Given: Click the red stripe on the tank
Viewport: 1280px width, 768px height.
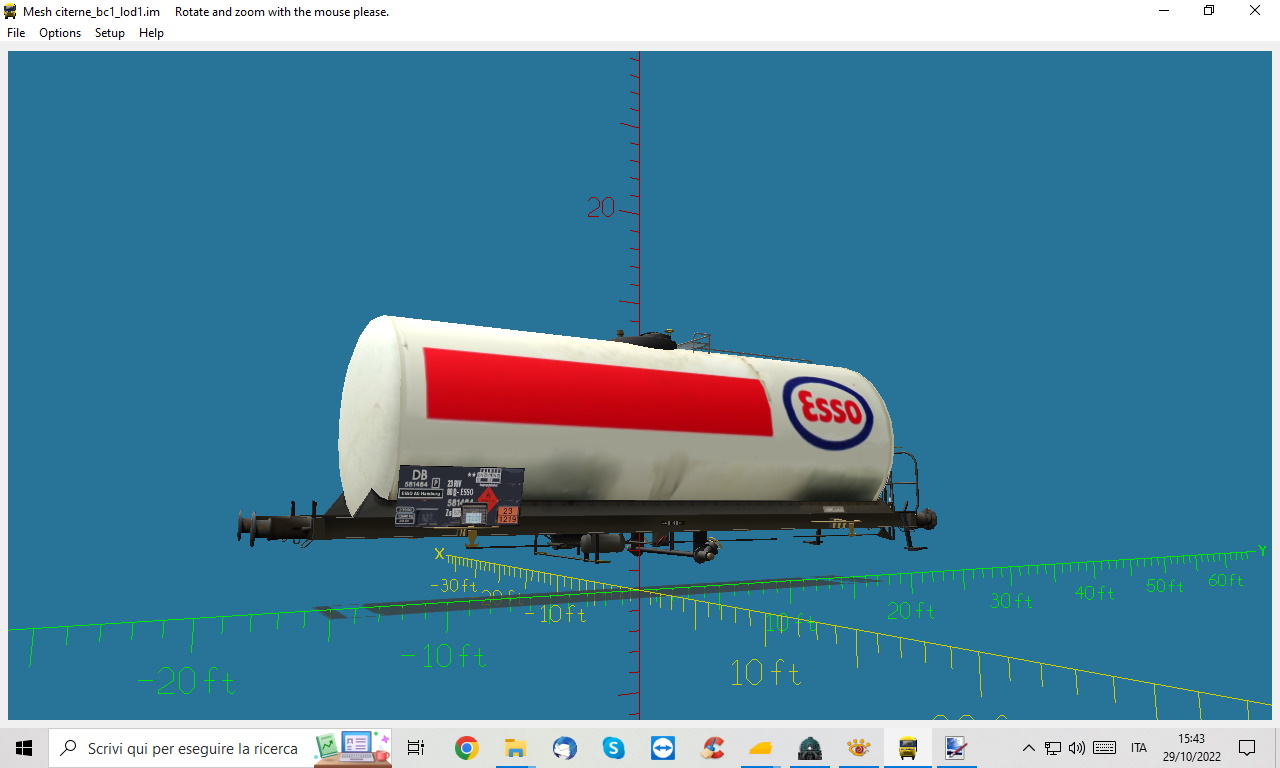Looking at the screenshot, I should [600, 392].
